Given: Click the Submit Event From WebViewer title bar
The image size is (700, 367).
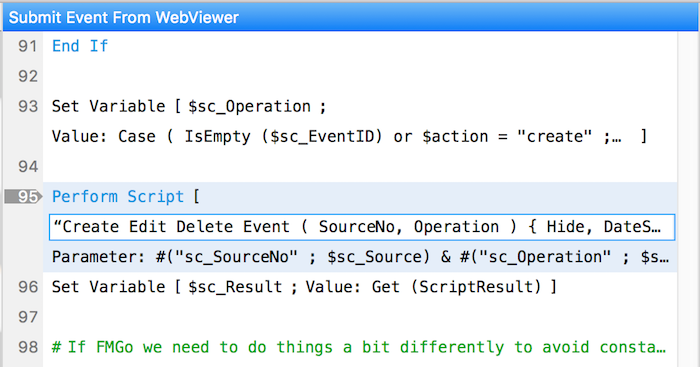Looking at the screenshot, I should (x=350, y=17).
